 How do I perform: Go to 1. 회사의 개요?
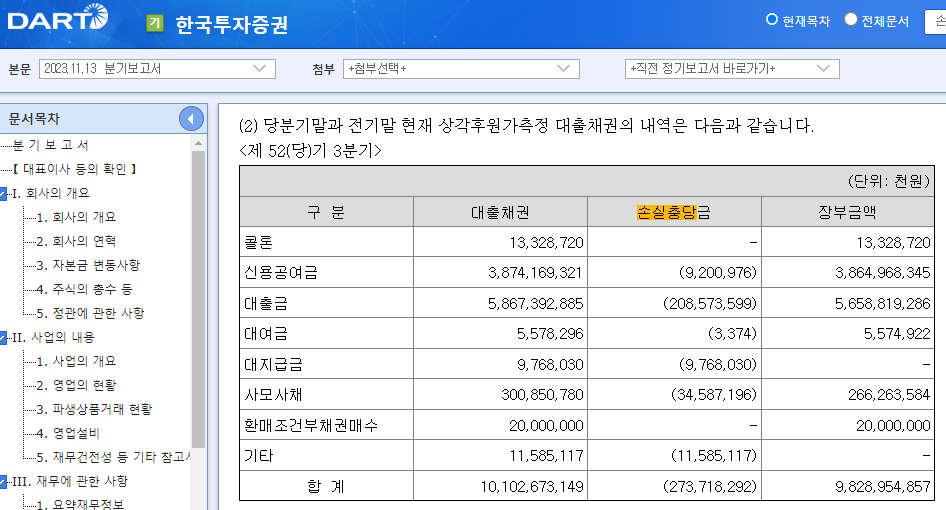point(76,217)
